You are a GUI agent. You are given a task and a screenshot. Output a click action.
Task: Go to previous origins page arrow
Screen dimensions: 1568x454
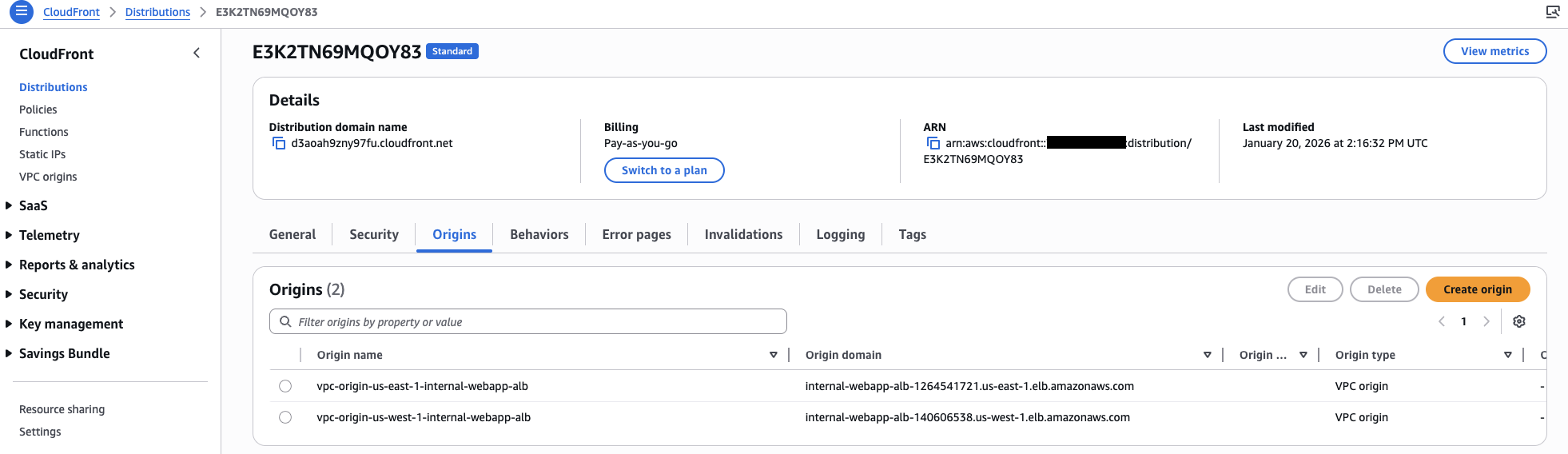pyautogui.click(x=1442, y=321)
